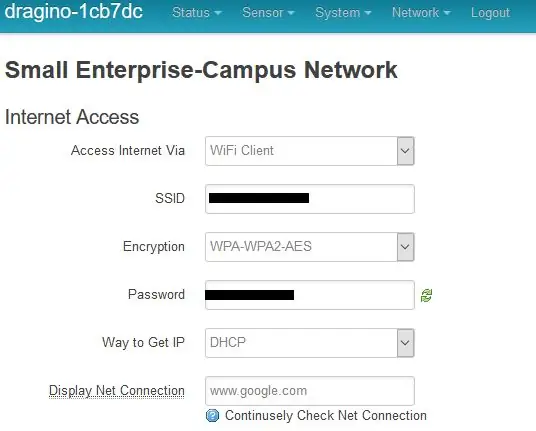Viewport: 536px width, 431px height.
Task: Open the Way to Get IP dropdown arrow
Action: pyautogui.click(x=405, y=343)
